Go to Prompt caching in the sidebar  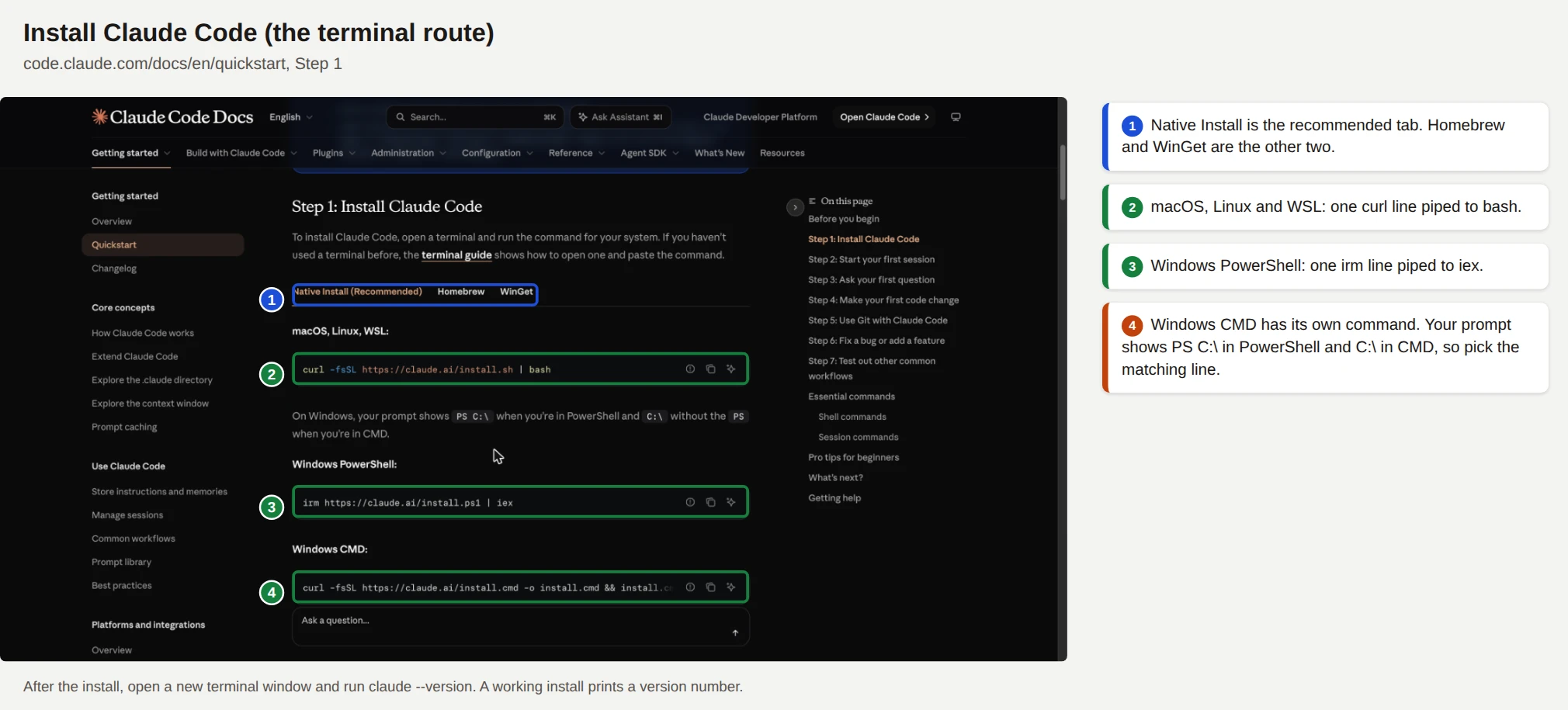[x=124, y=427]
